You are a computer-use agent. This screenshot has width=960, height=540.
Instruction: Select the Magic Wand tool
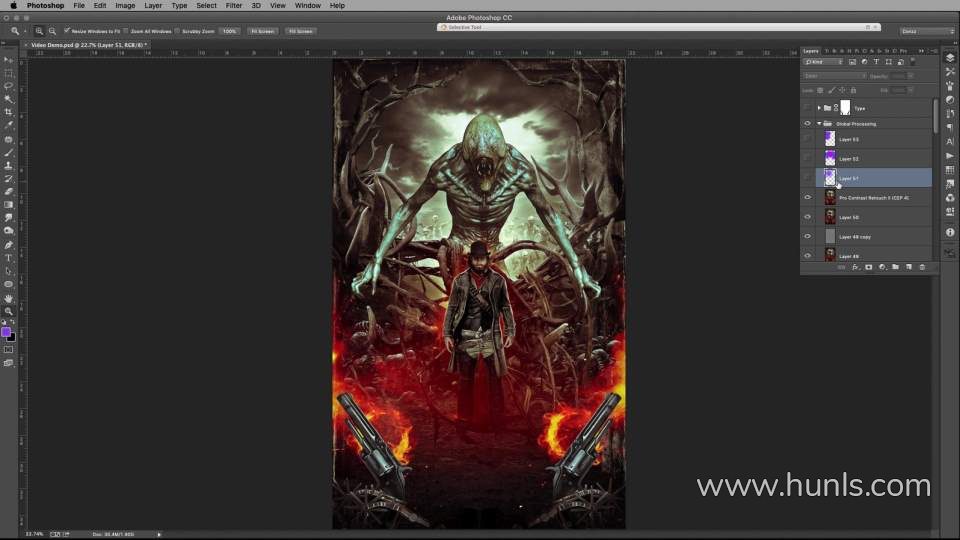[x=9, y=99]
